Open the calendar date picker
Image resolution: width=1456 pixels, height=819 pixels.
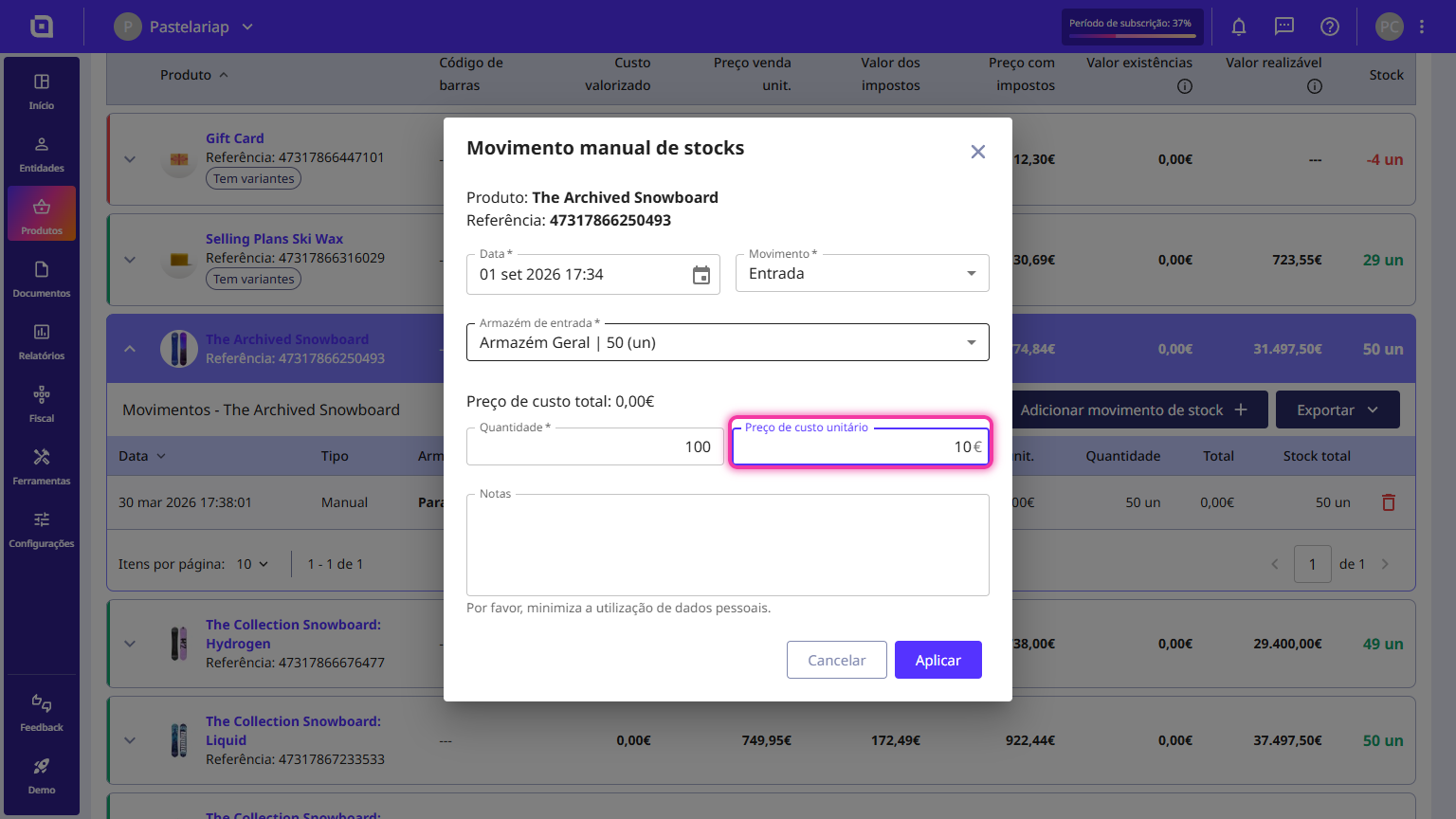click(701, 275)
